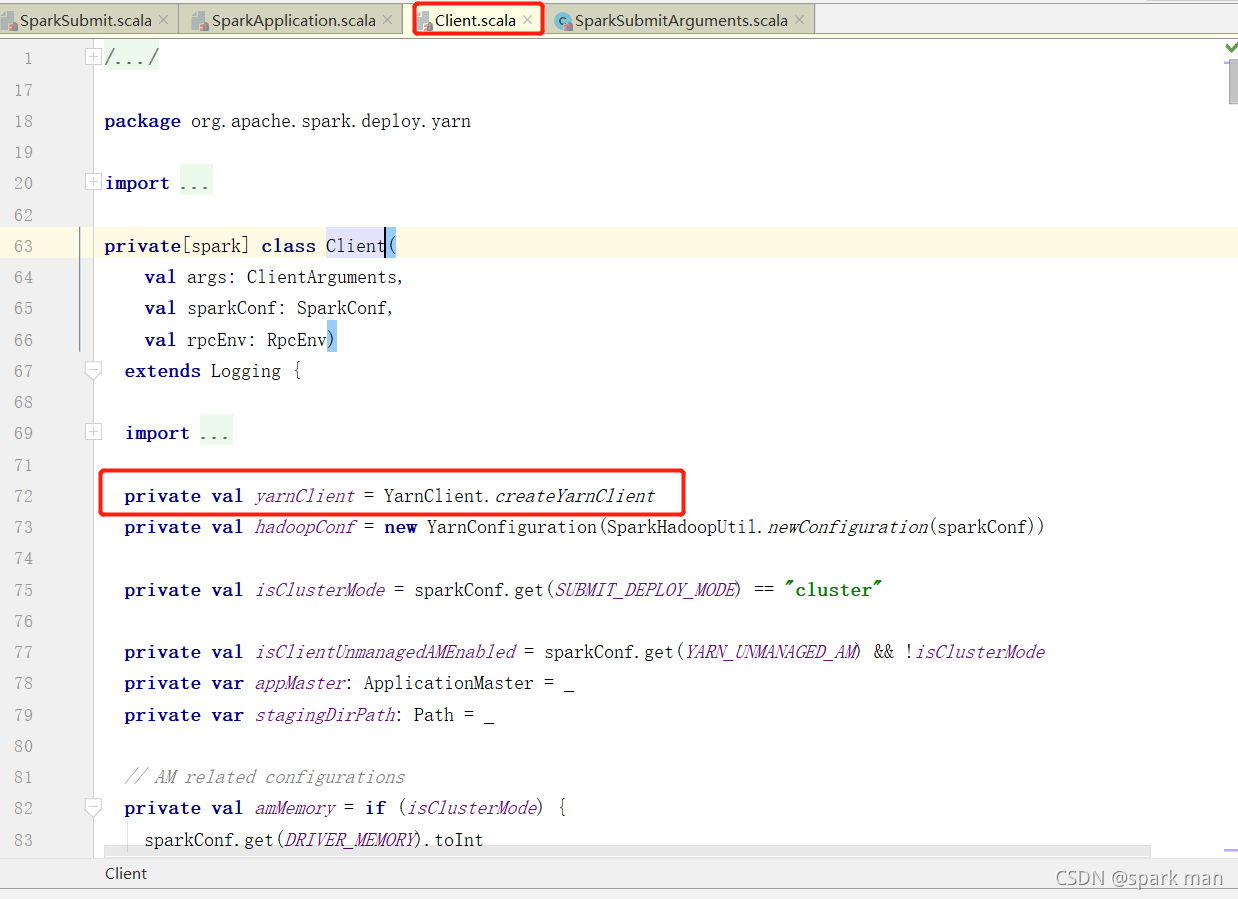Close the SparkApplication.scala tab

pos(388,20)
